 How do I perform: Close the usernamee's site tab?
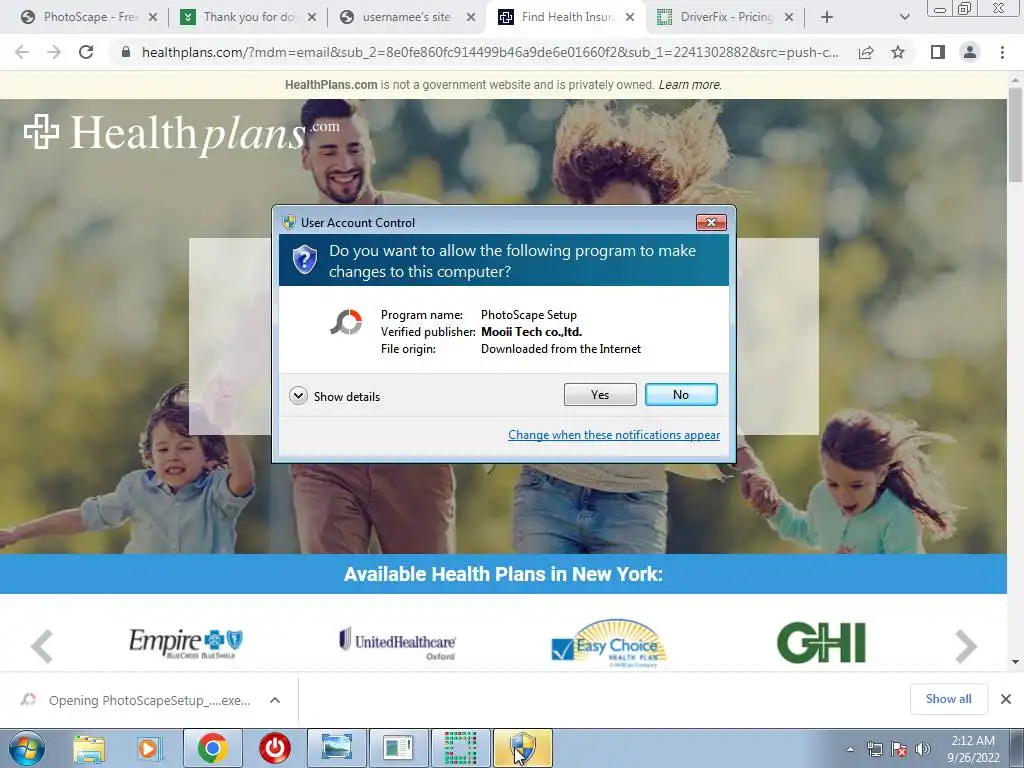coord(470,17)
